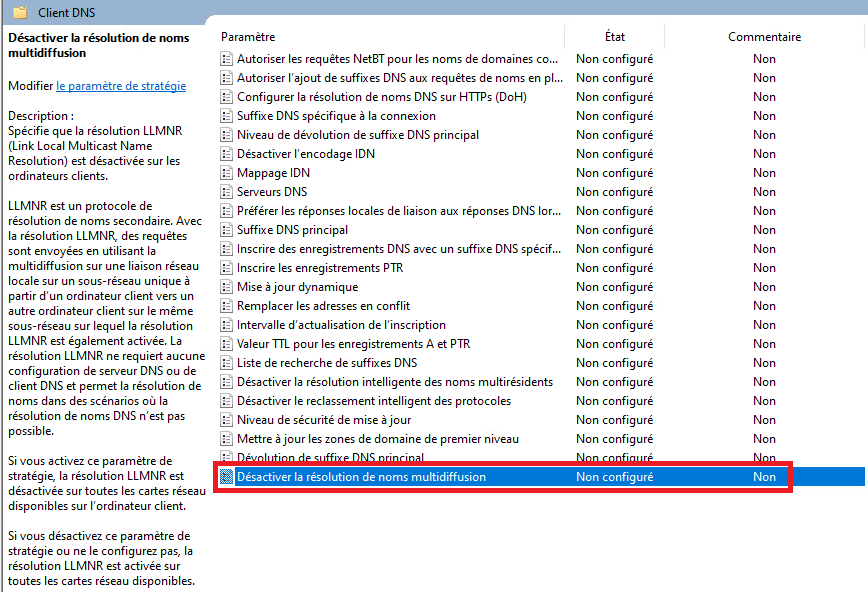Click the Client DNS folder icon
The width and height of the screenshot is (868, 592).
pyautogui.click(x=20, y=13)
